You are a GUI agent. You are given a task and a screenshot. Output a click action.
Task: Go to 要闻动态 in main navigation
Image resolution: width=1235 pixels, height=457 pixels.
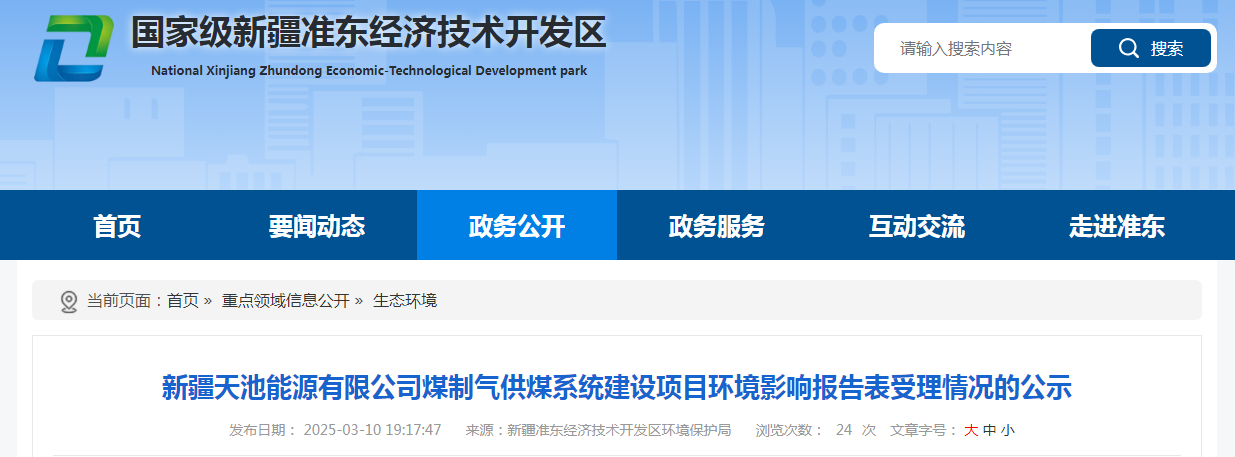[x=316, y=226]
